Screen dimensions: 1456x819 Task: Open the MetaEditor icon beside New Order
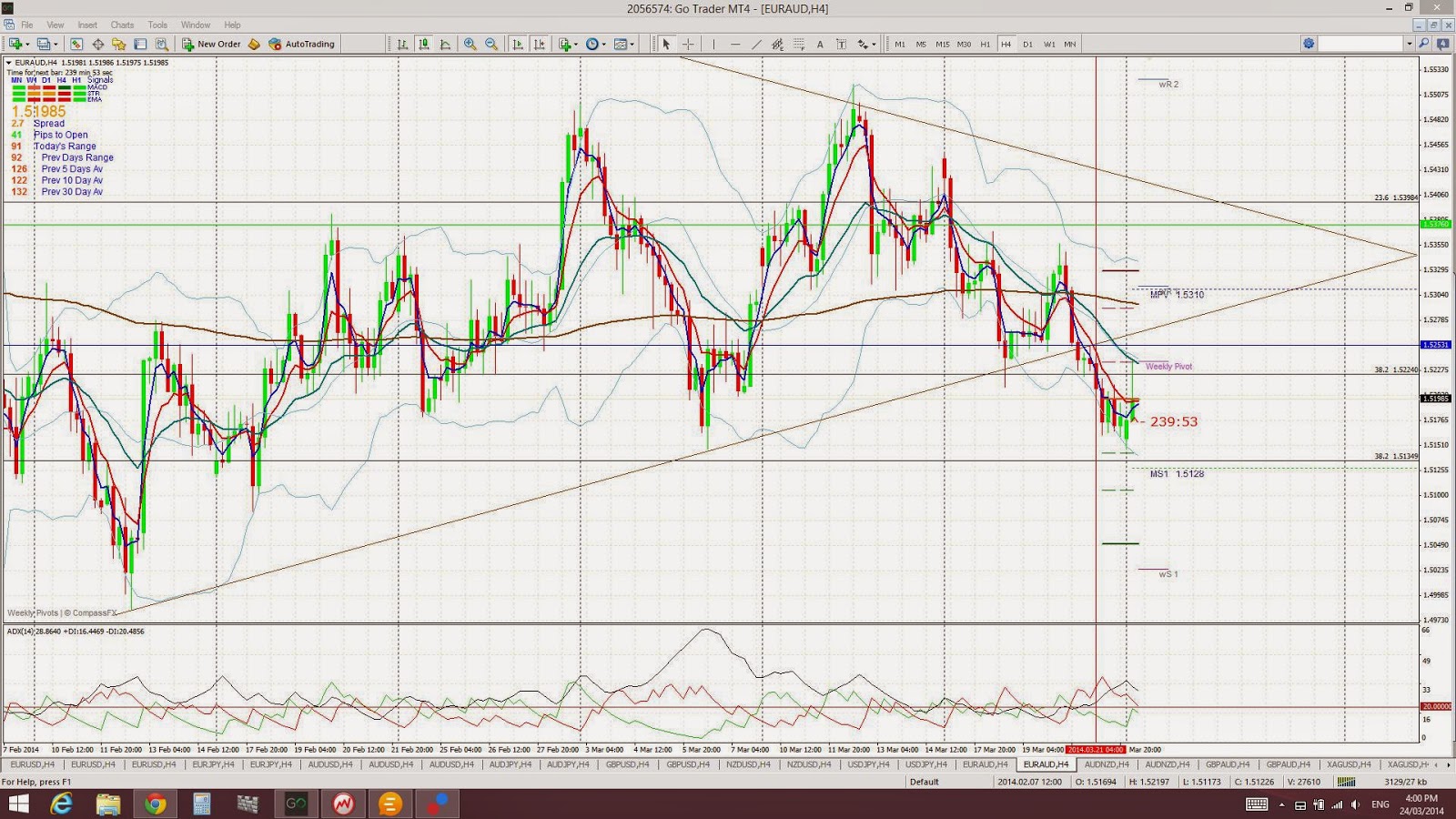pyautogui.click(x=254, y=44)
